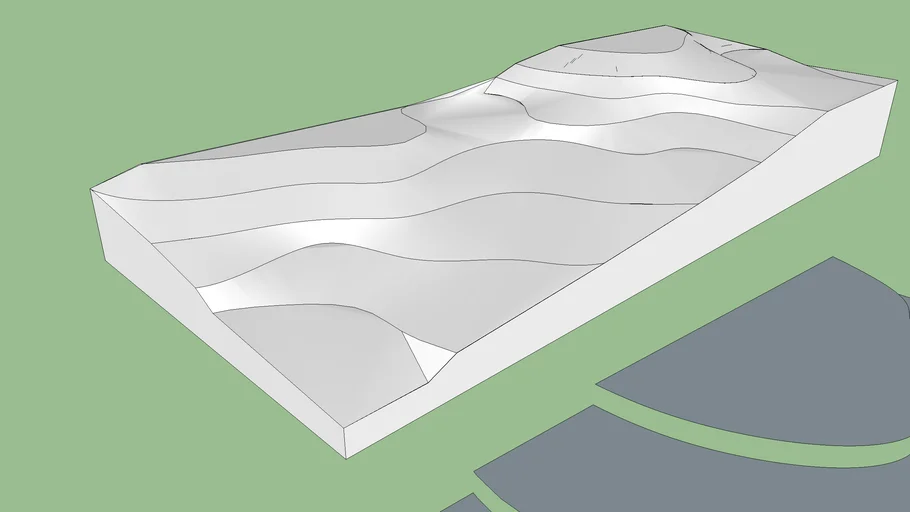Click the leftmost top corner of the terrain block
This screenshot has width=910, height=512.
[91, 188]
